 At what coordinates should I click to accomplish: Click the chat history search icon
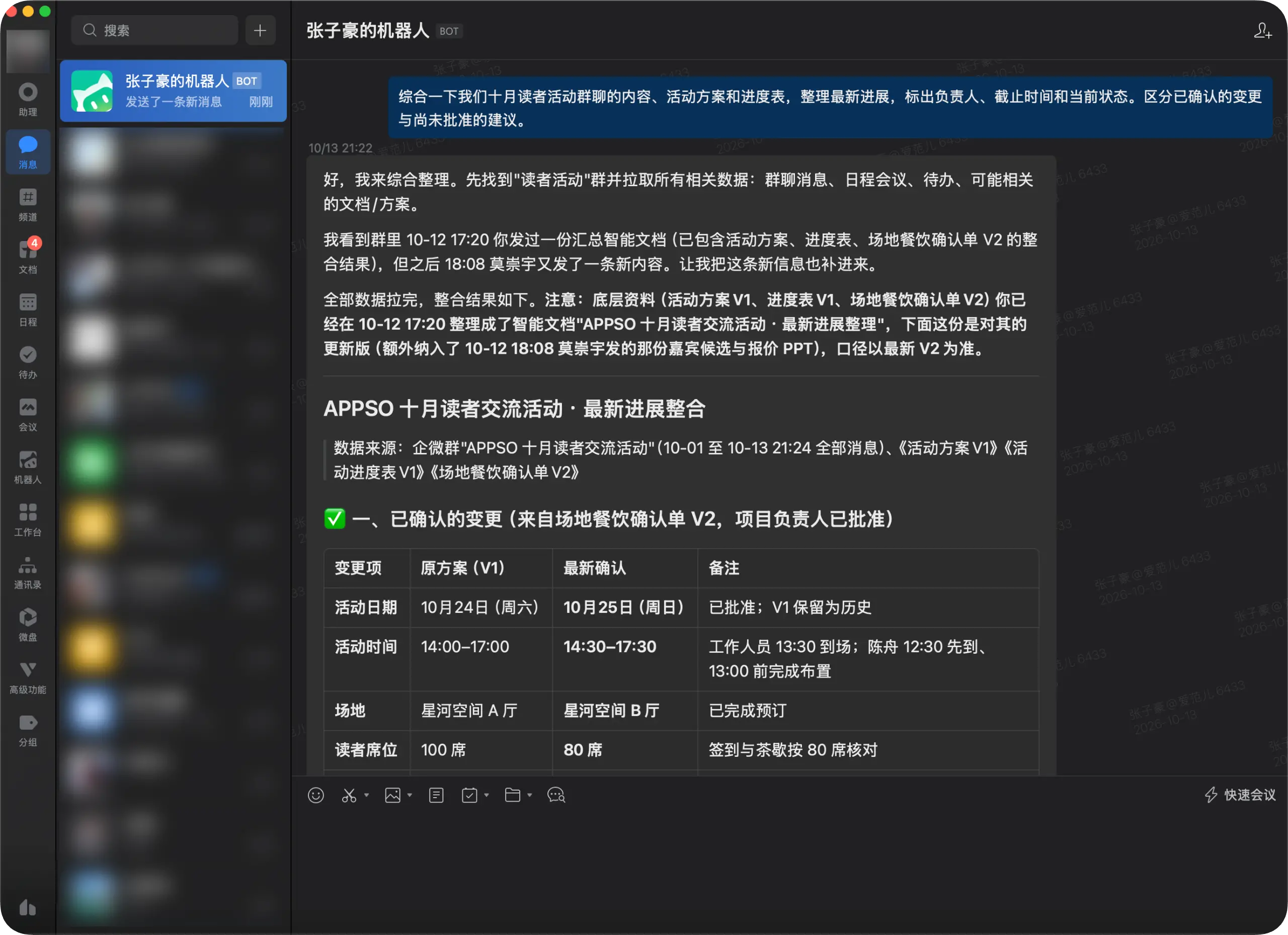pyautogui.click(x=556, y=795)
